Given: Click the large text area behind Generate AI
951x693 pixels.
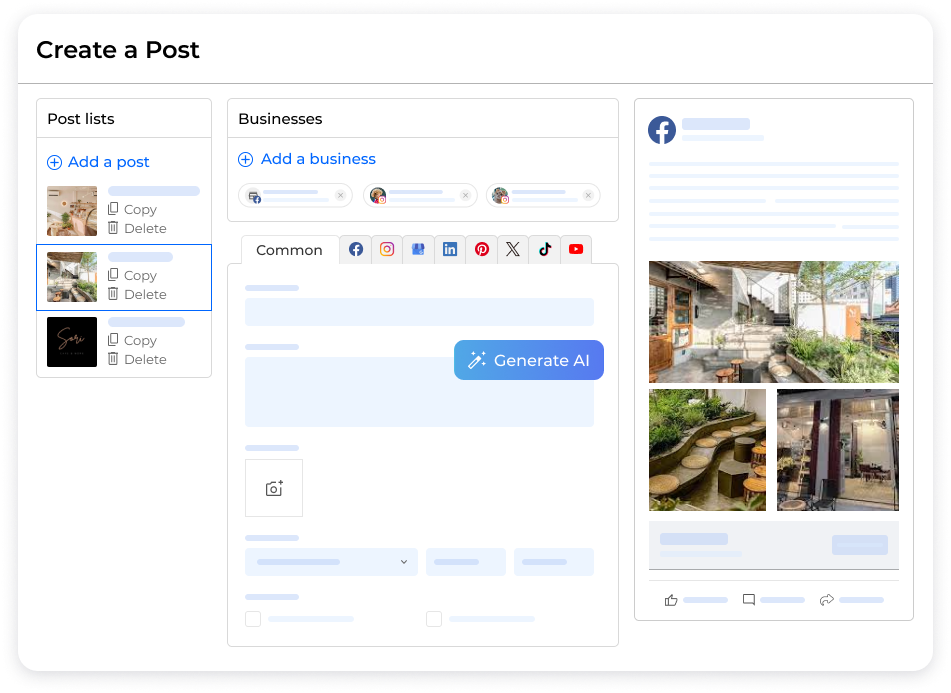Looking at the screenshot, I should 419,392.
